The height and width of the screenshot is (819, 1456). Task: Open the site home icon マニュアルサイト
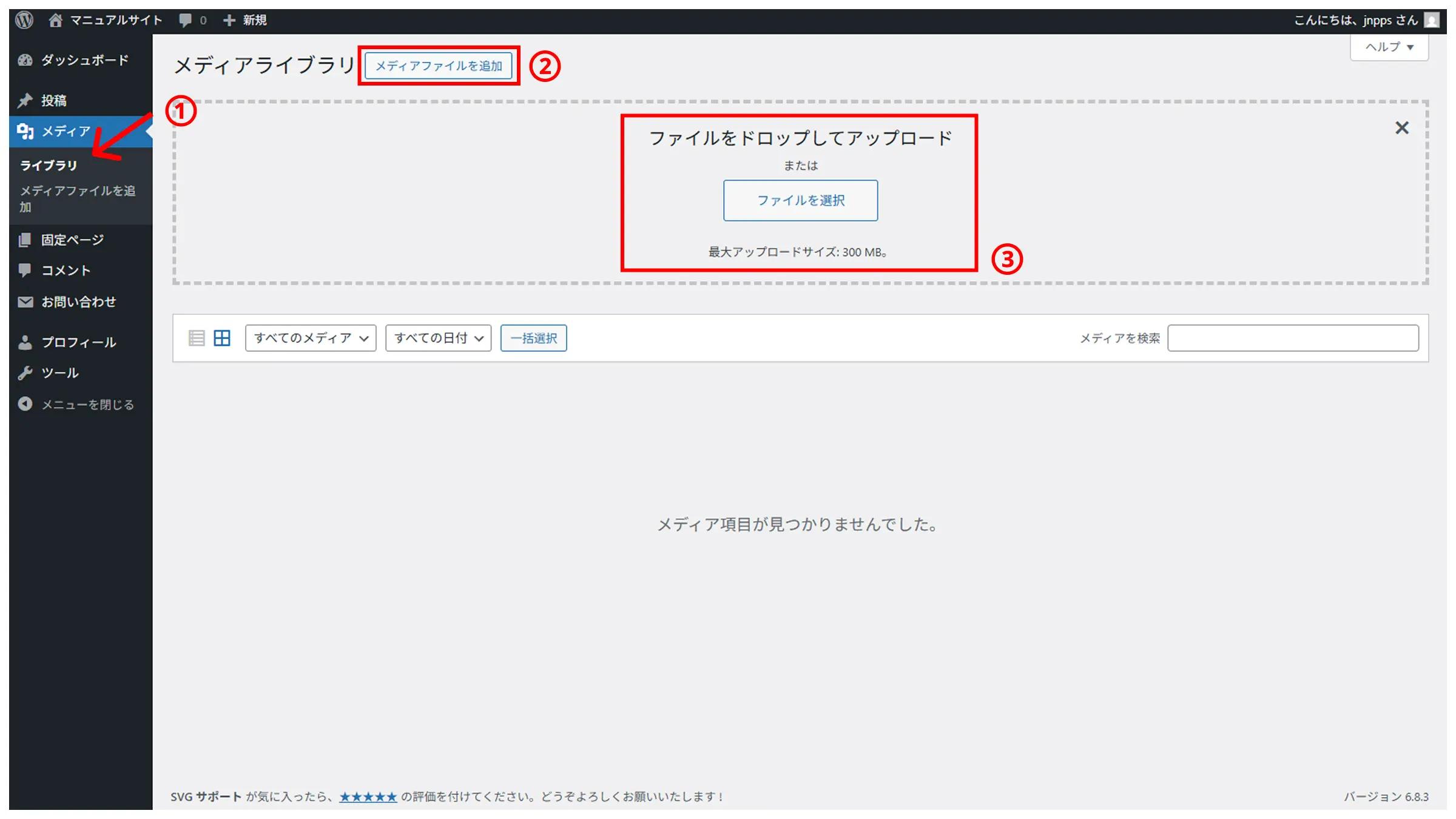click(56, 20)
